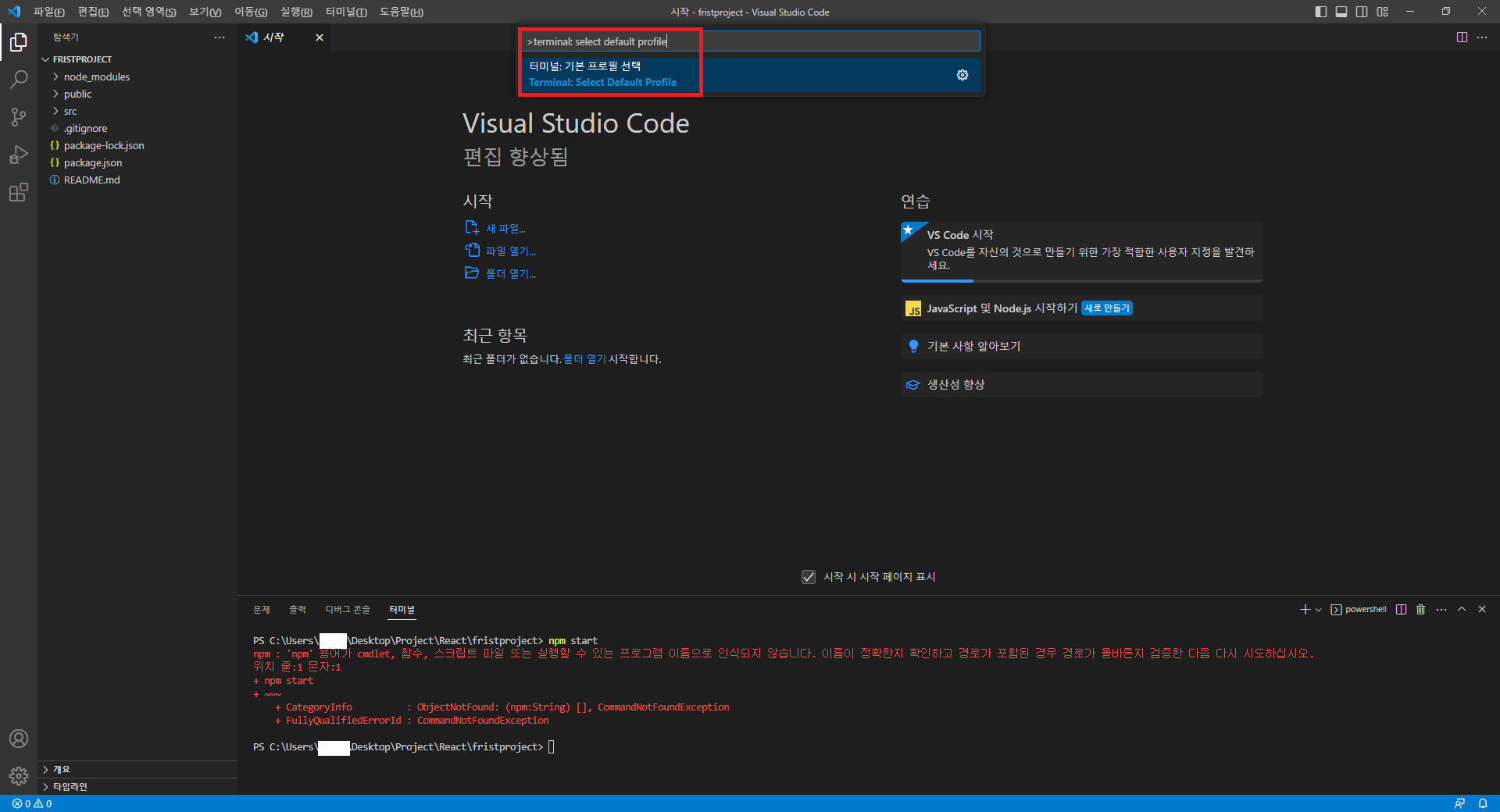Open the Search view in activity bar
The image size is (1500, 812).
coord(19,79)
